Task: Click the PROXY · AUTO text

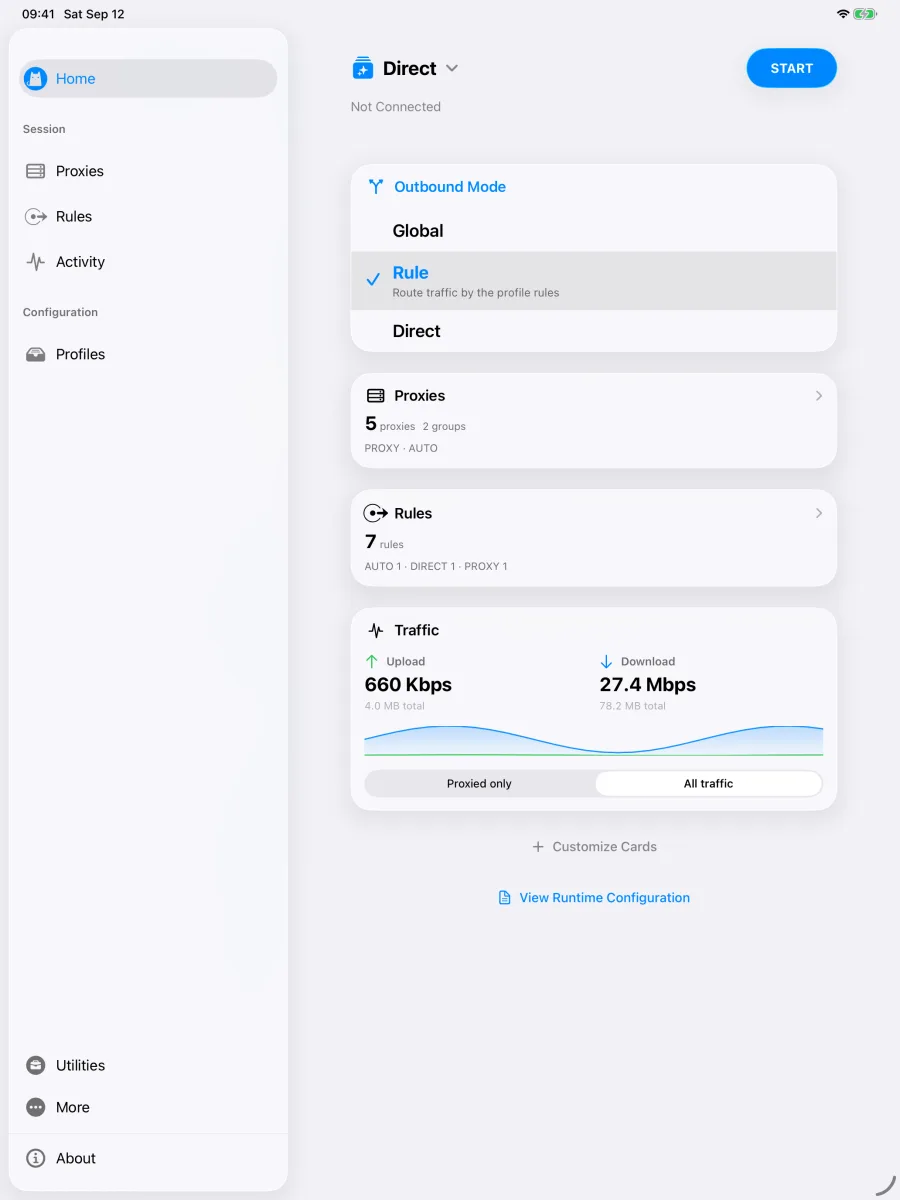Action: click(x=401, y=448)
